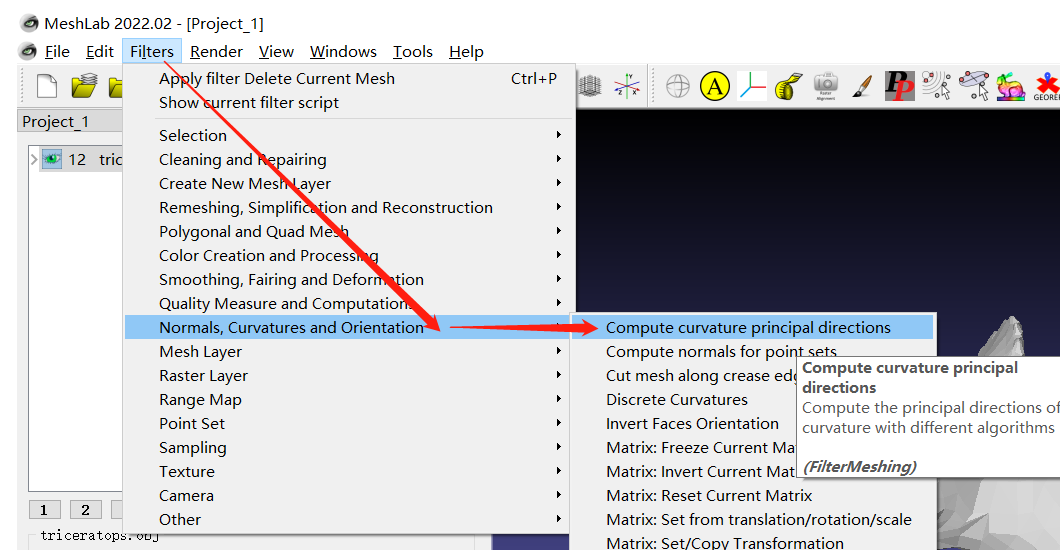The image size is (1060, 550).
Task: Open the PP pick points tool
Action: click(899, 86)
